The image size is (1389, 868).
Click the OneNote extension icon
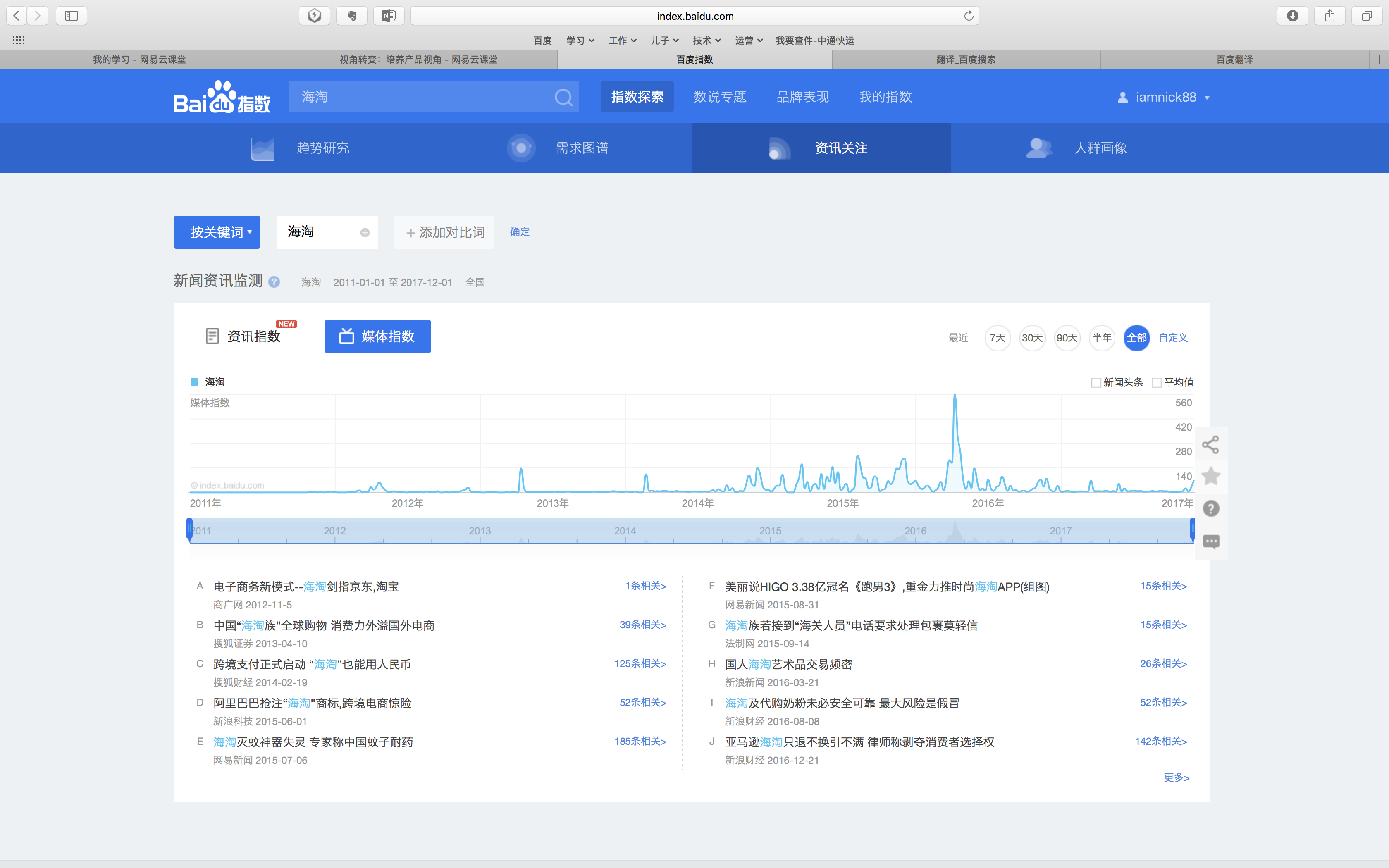(389, 16)
